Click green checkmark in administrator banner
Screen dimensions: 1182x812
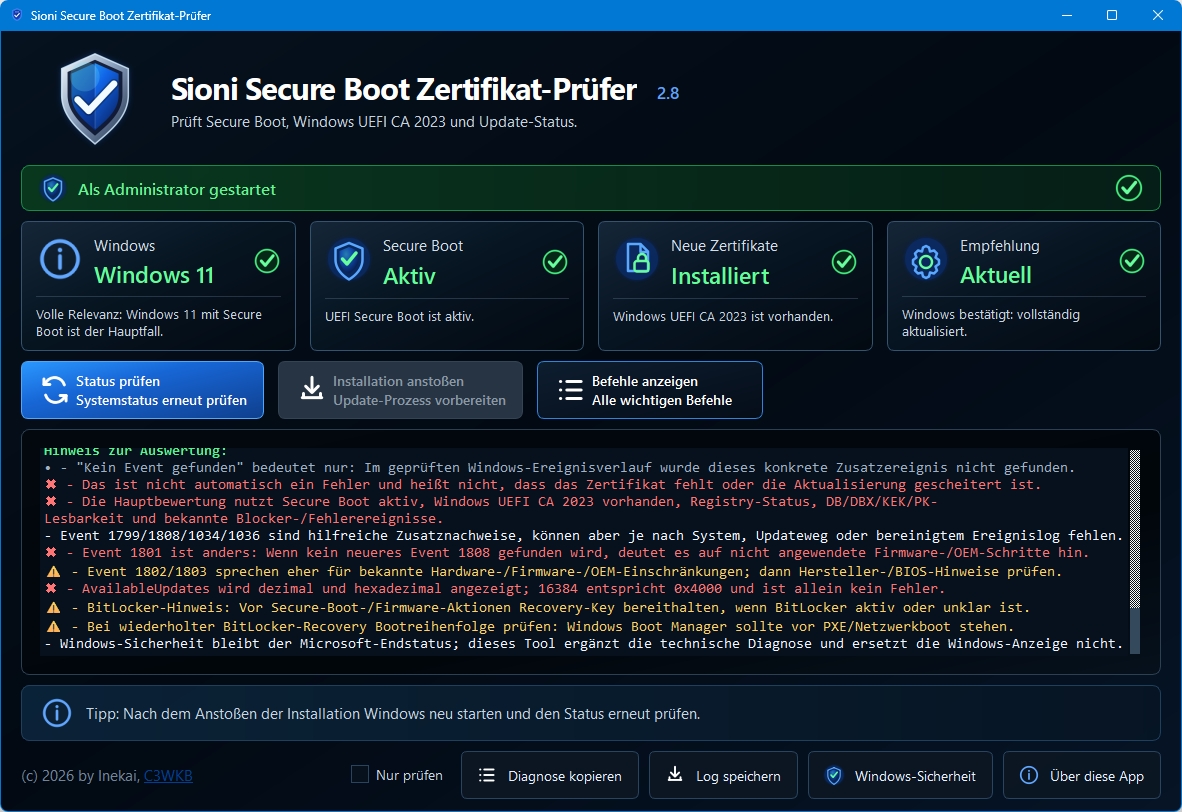coord(1128,188)
